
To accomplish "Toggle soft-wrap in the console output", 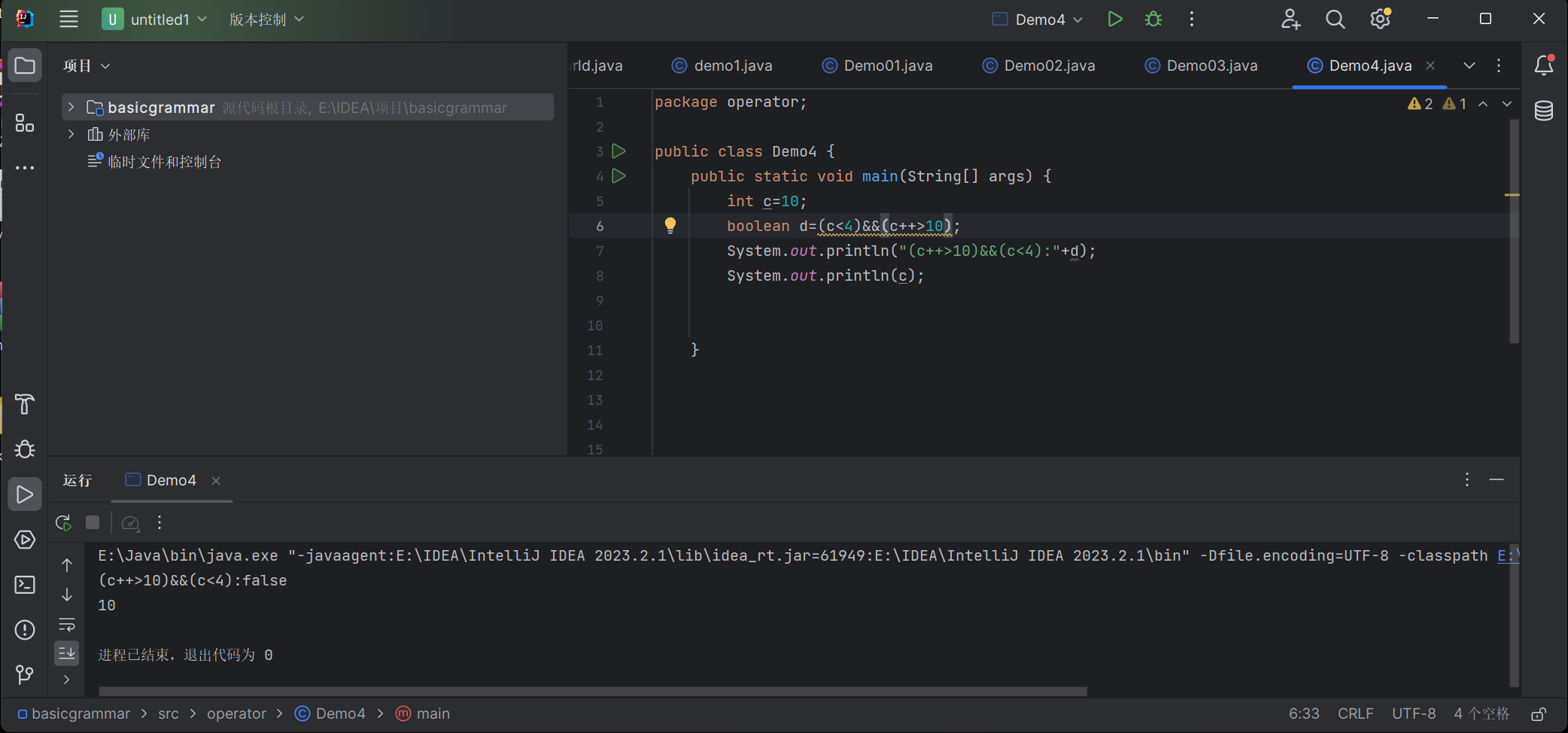I will (x=67, y=625).
